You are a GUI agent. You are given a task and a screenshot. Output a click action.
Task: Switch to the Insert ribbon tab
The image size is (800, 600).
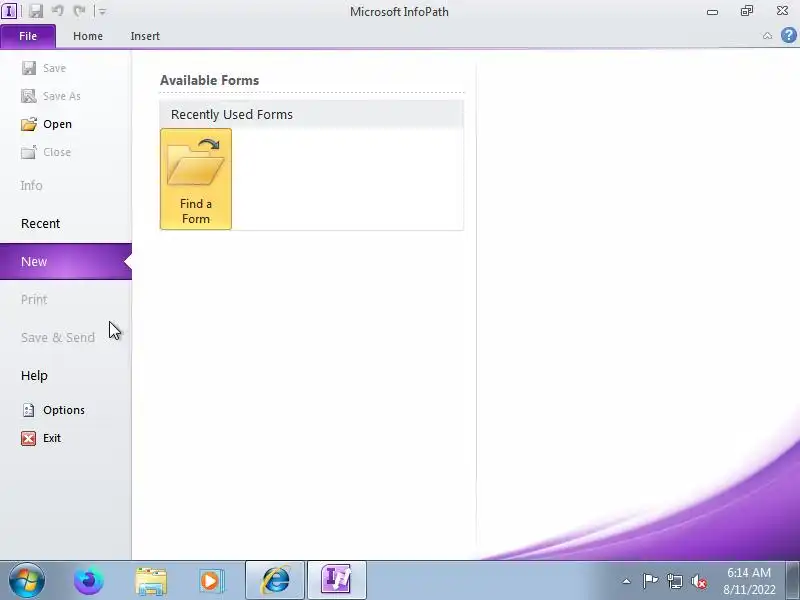click(145, 36)
